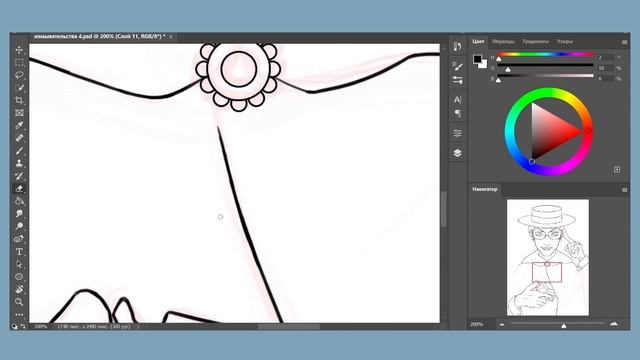Click the brightness slider bar
Viewport: 640px width, 360px height.
coord(545,76)
